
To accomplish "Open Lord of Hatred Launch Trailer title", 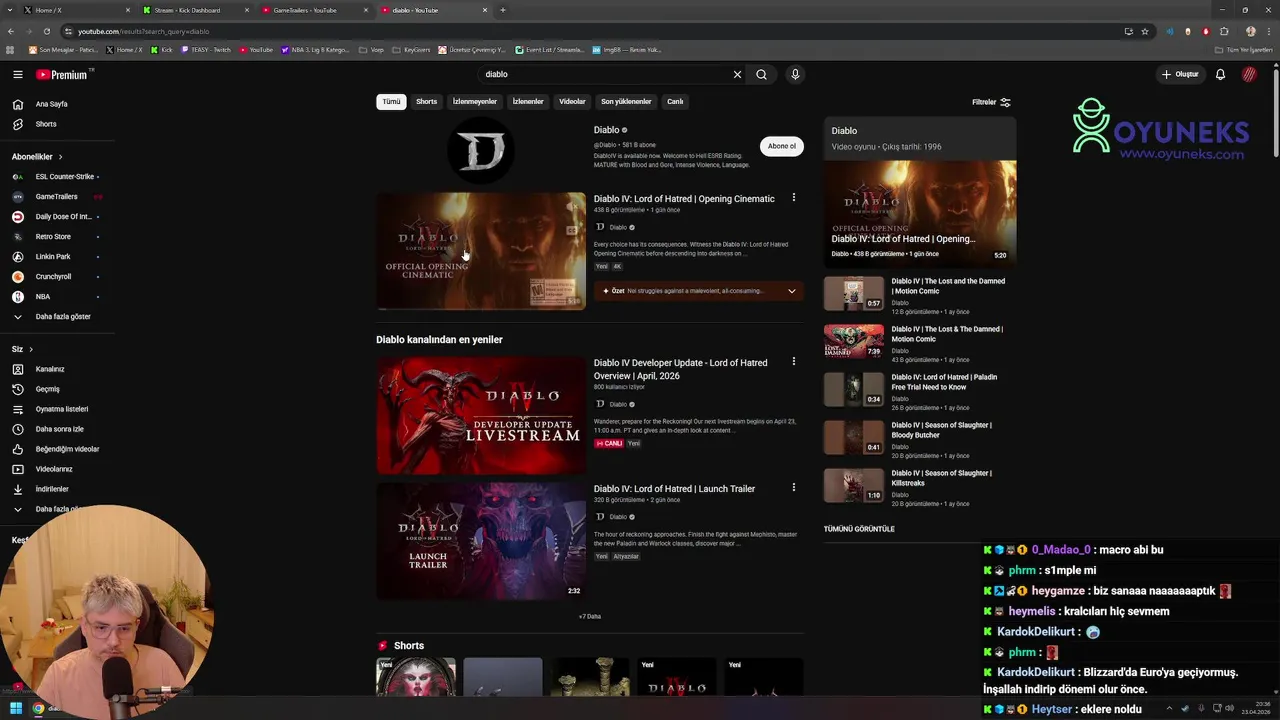I will pyautogui.click(x=674, y=489).
